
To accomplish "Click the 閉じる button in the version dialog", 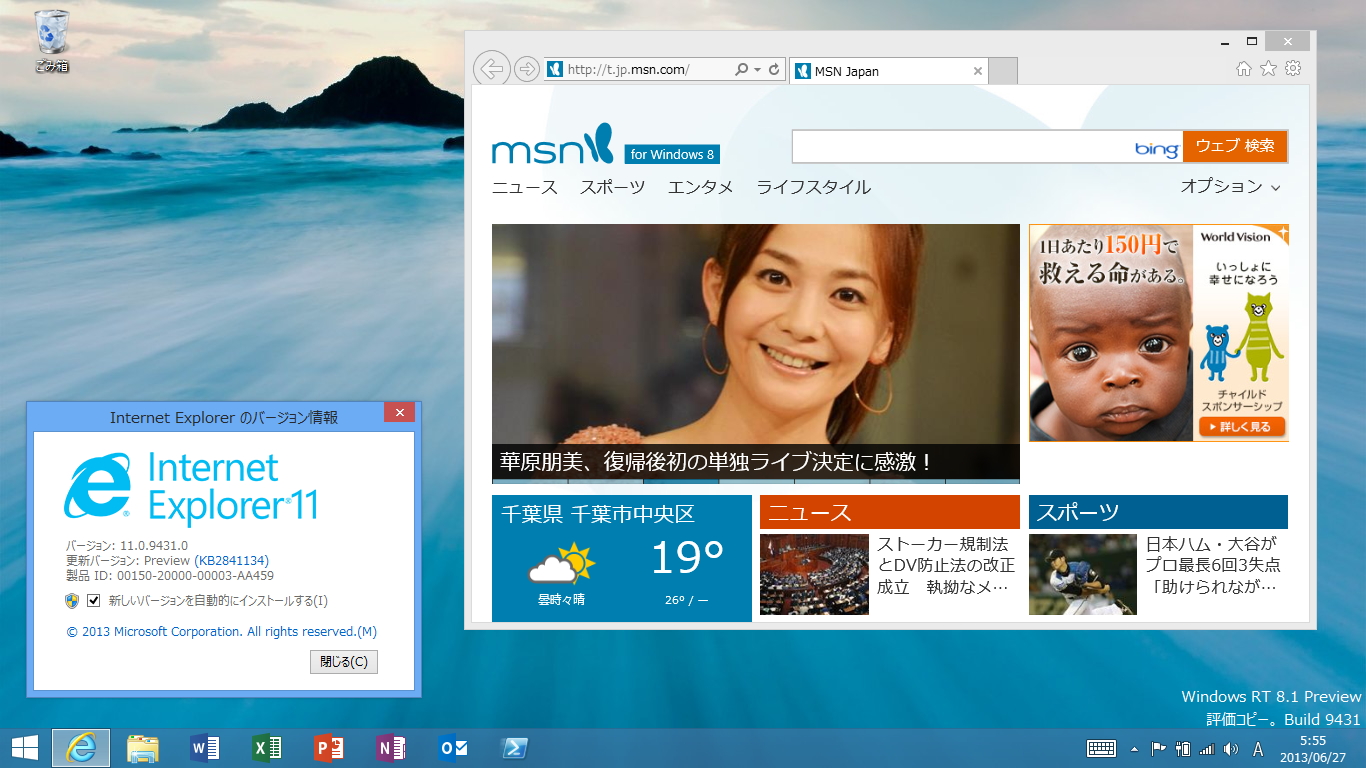I will point(343,662).
